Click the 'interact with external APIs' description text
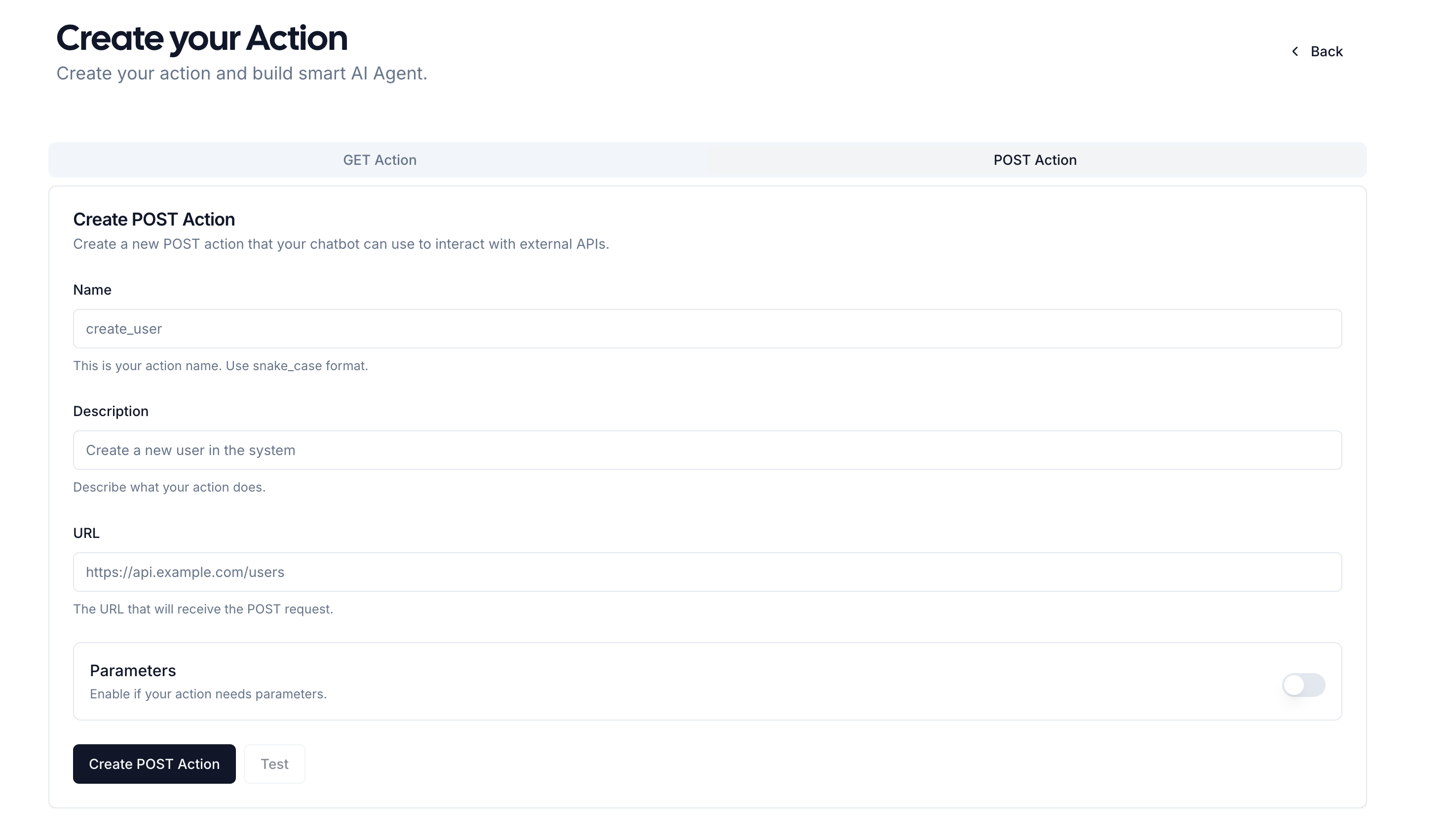 click(522, 244)
